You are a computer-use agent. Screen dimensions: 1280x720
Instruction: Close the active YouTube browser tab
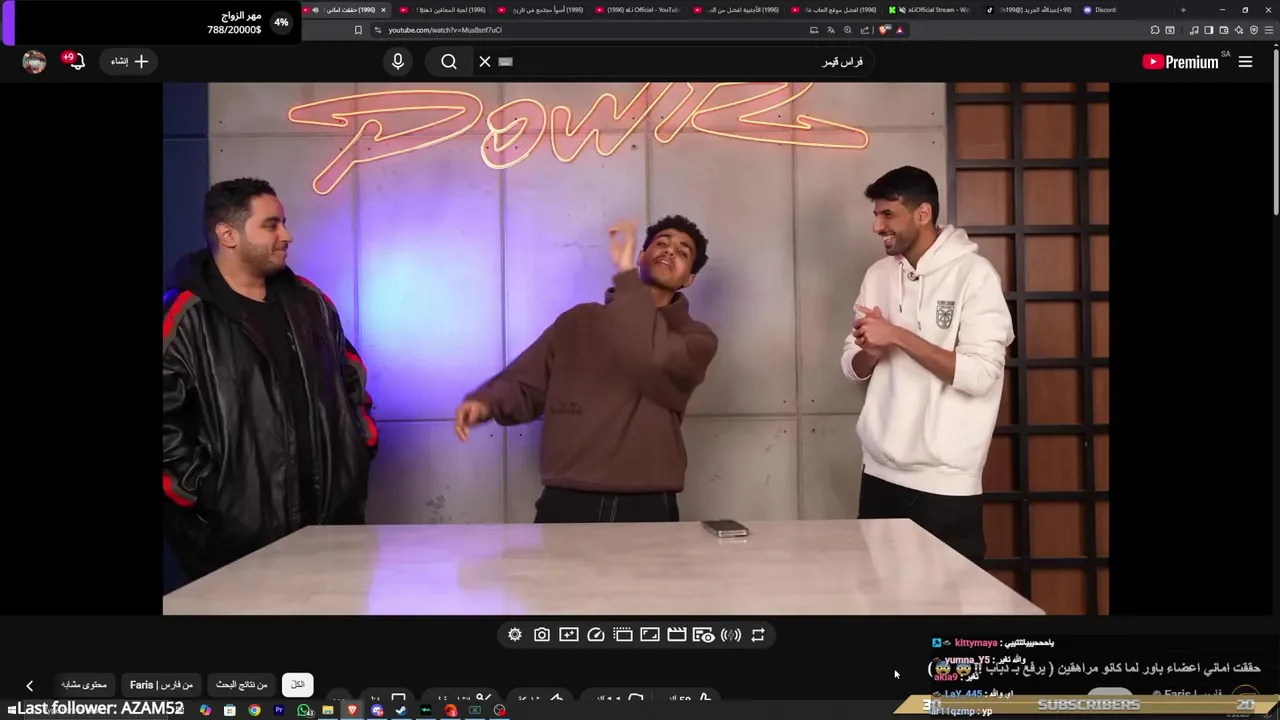(383, 10)
